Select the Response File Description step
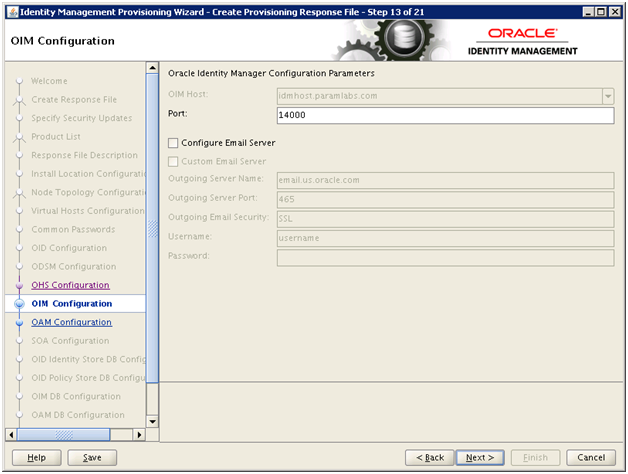The width and height of the screenshot is (628, 474). pos(85,155)
